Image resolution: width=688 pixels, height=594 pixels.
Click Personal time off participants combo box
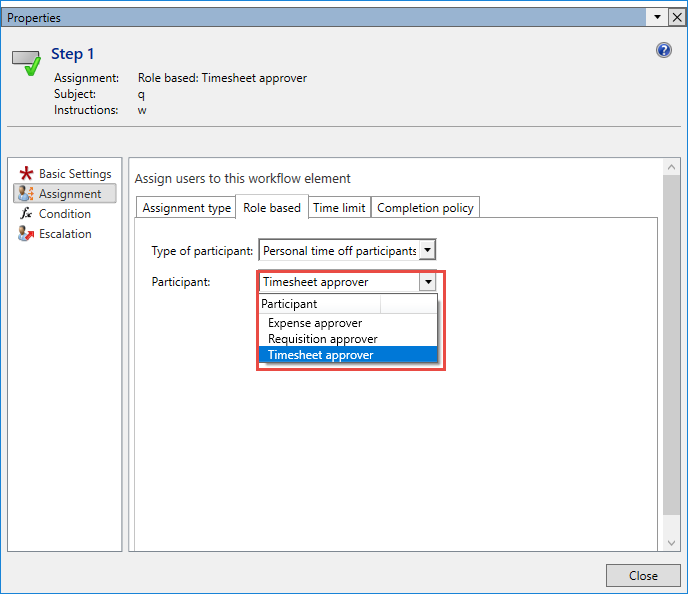point(347,250)
